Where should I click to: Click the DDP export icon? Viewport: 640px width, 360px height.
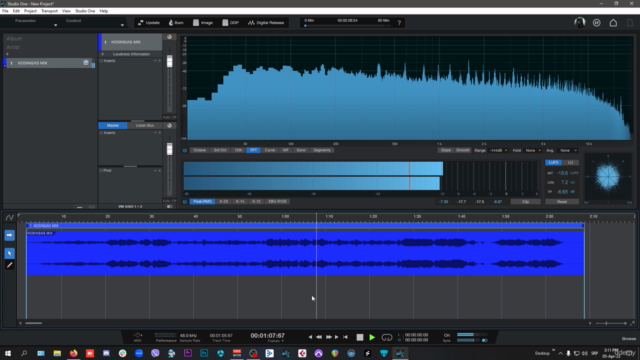point(225,23)
